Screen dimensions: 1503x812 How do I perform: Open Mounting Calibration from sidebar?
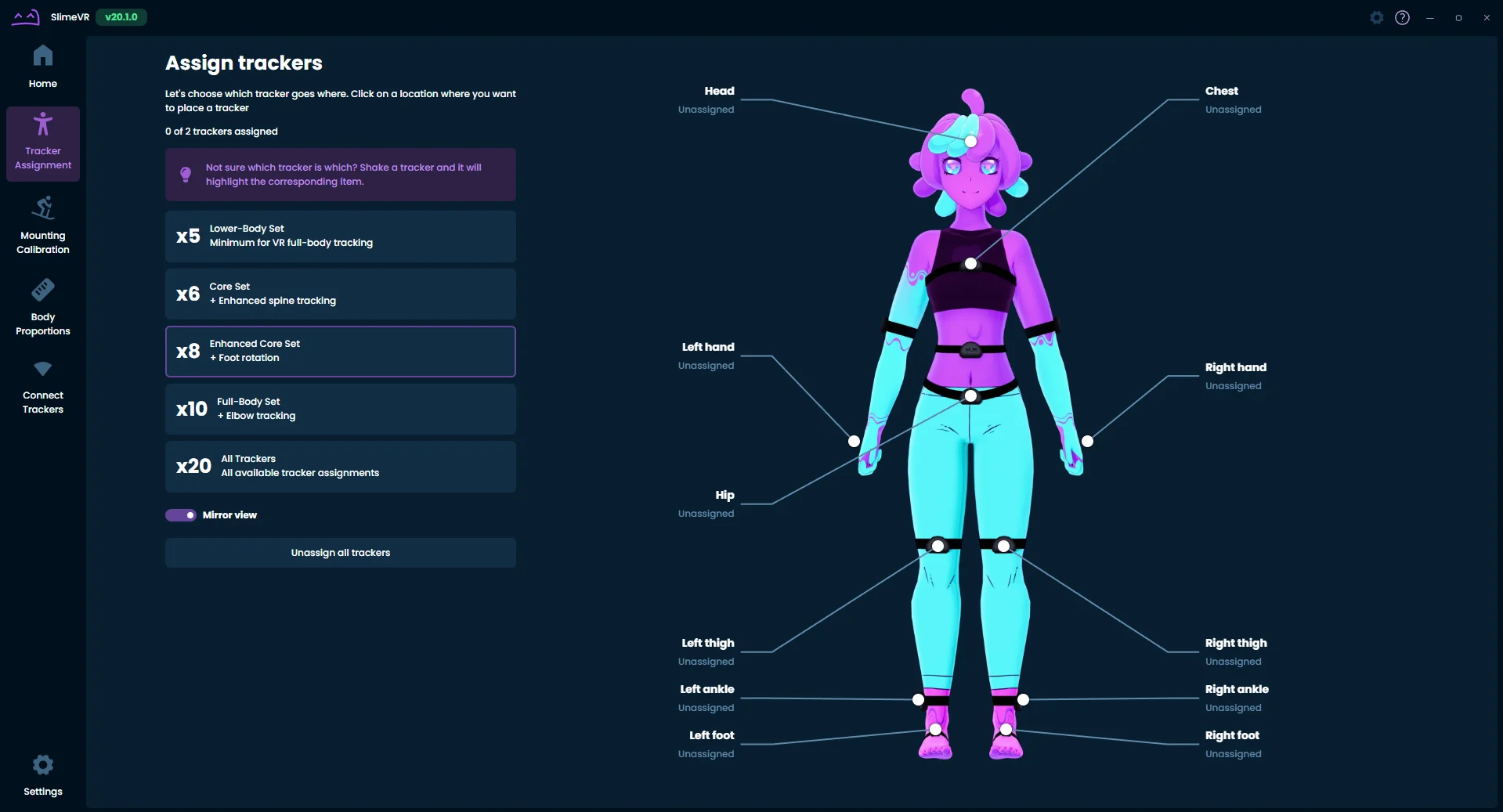point(43,226)
